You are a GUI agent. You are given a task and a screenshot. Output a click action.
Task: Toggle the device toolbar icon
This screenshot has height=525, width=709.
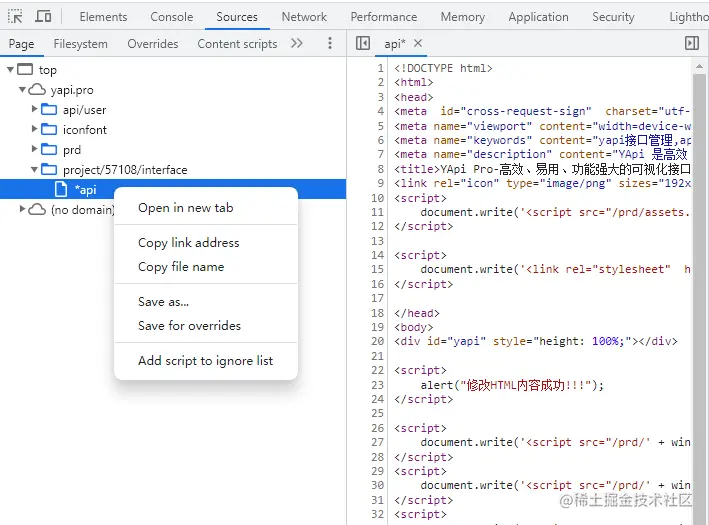coord(43,17)
